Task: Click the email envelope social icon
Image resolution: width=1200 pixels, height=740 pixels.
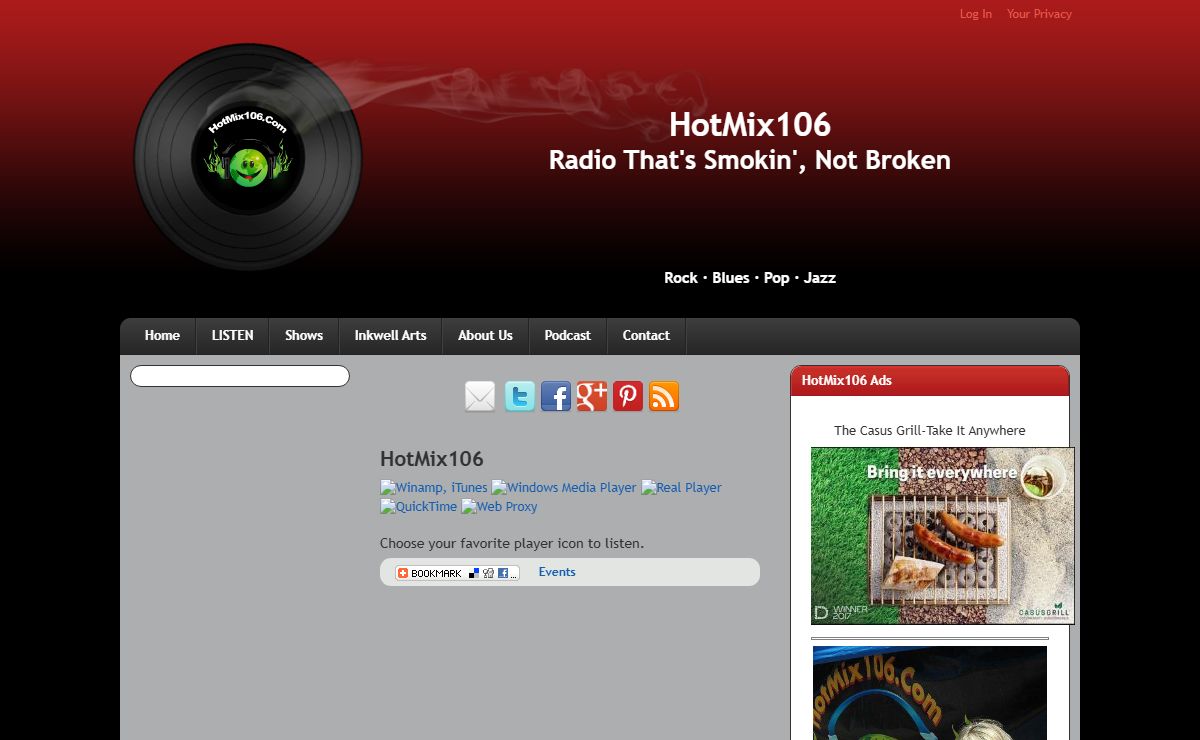Action: [x=480, y=396]
